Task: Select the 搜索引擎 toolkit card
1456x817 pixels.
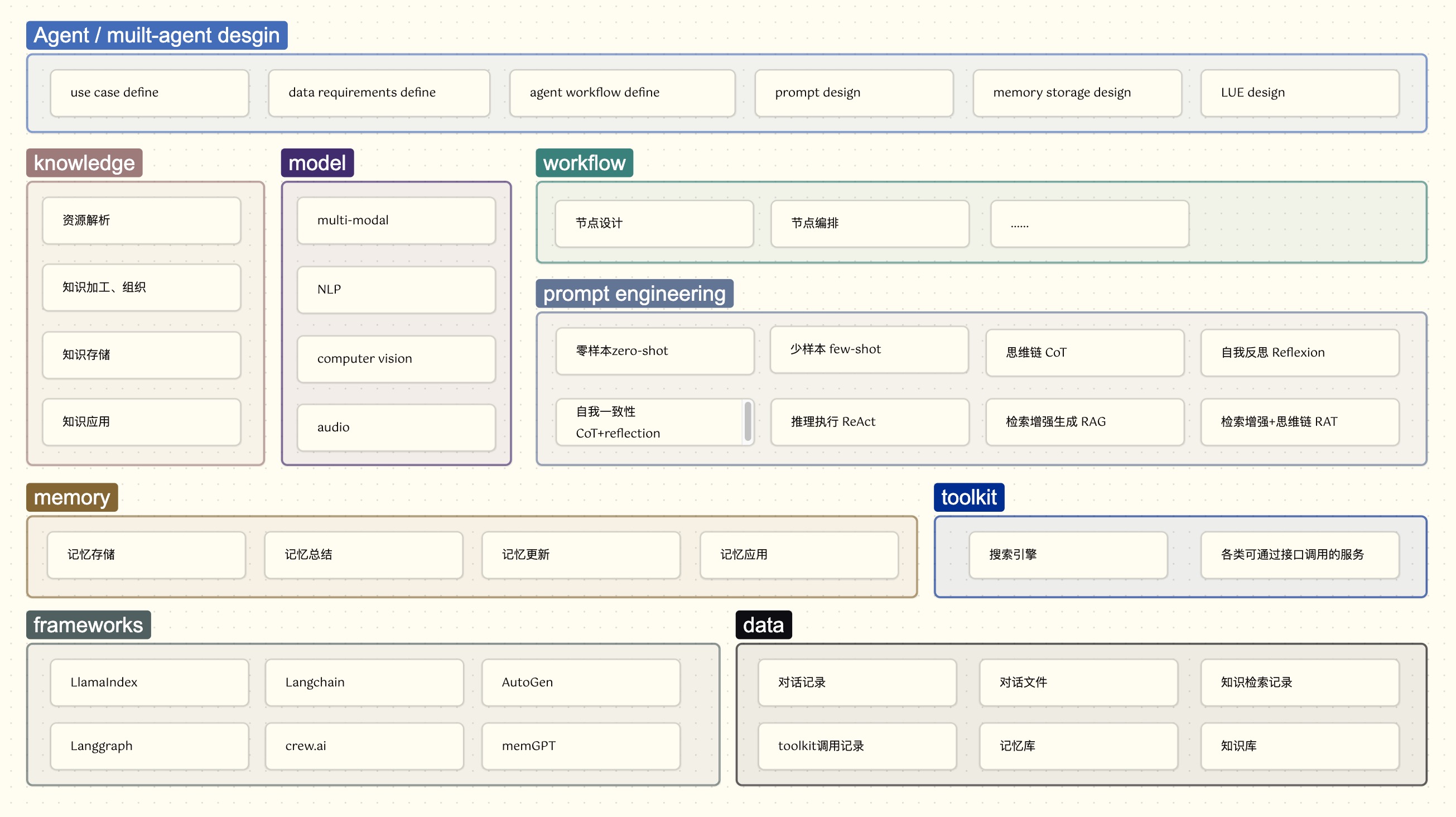Action: pyautogui.click(x=1068, y=555)
